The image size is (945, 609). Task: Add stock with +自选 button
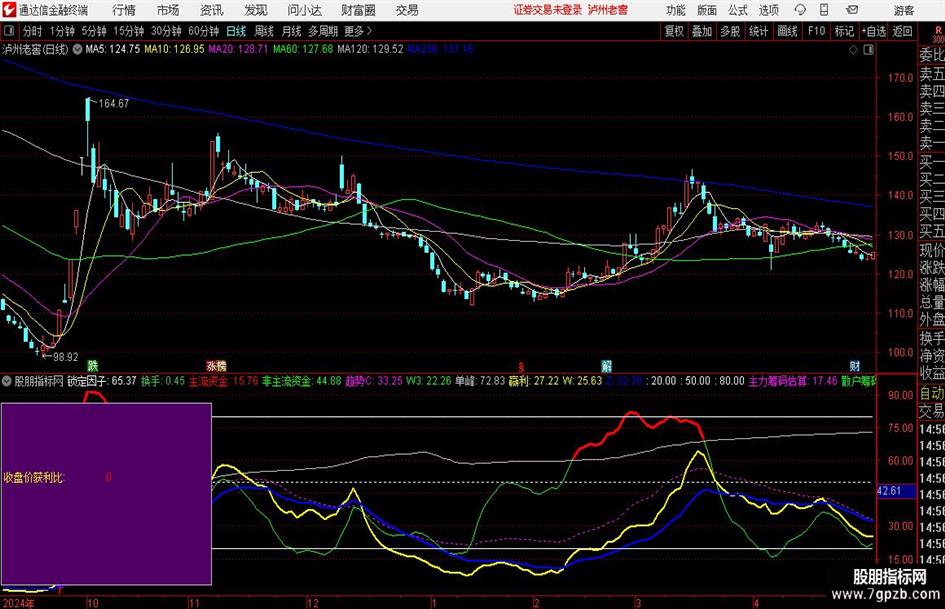(x=873, y=31)
